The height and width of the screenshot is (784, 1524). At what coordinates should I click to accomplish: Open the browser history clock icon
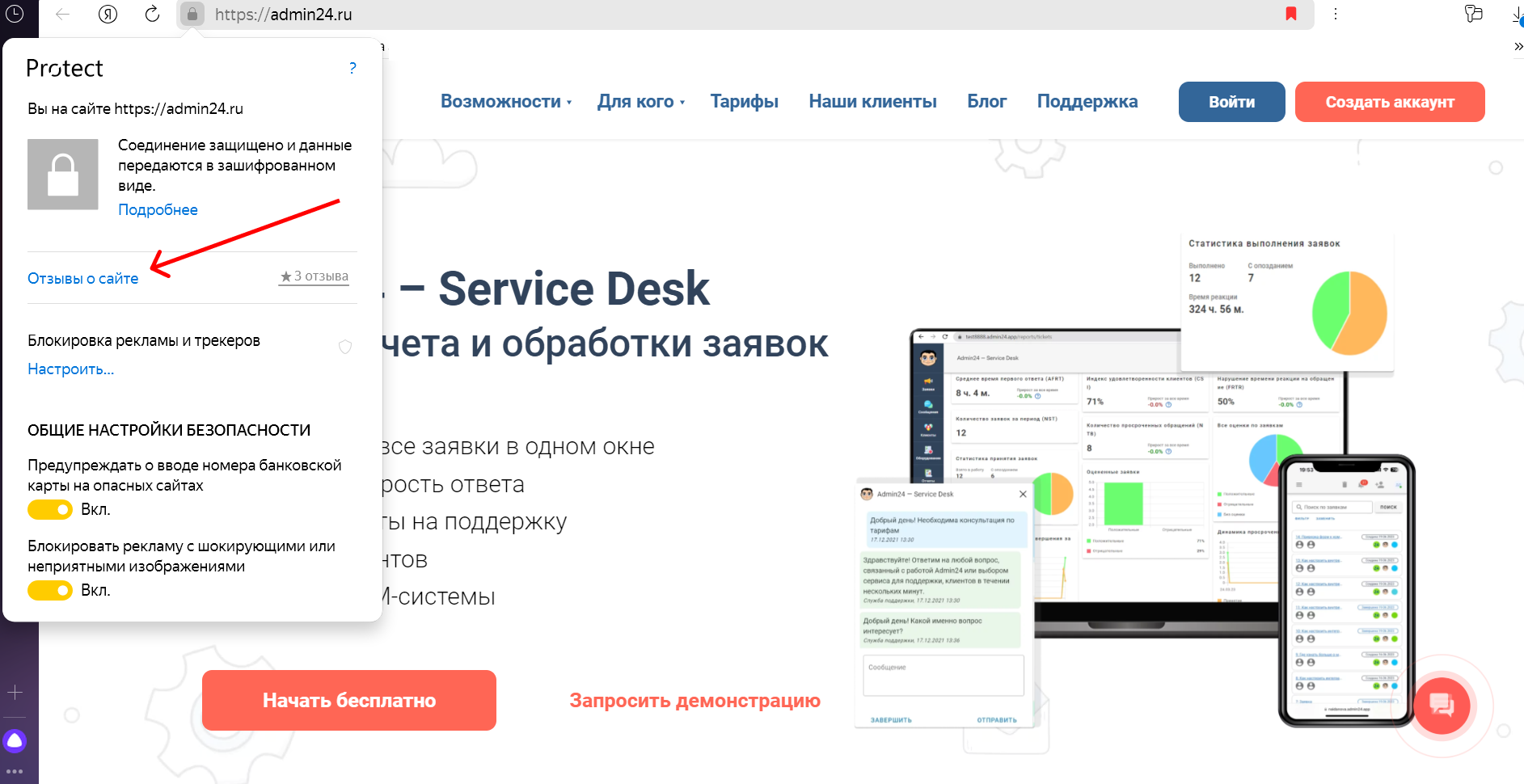click(x=15, y=14)
